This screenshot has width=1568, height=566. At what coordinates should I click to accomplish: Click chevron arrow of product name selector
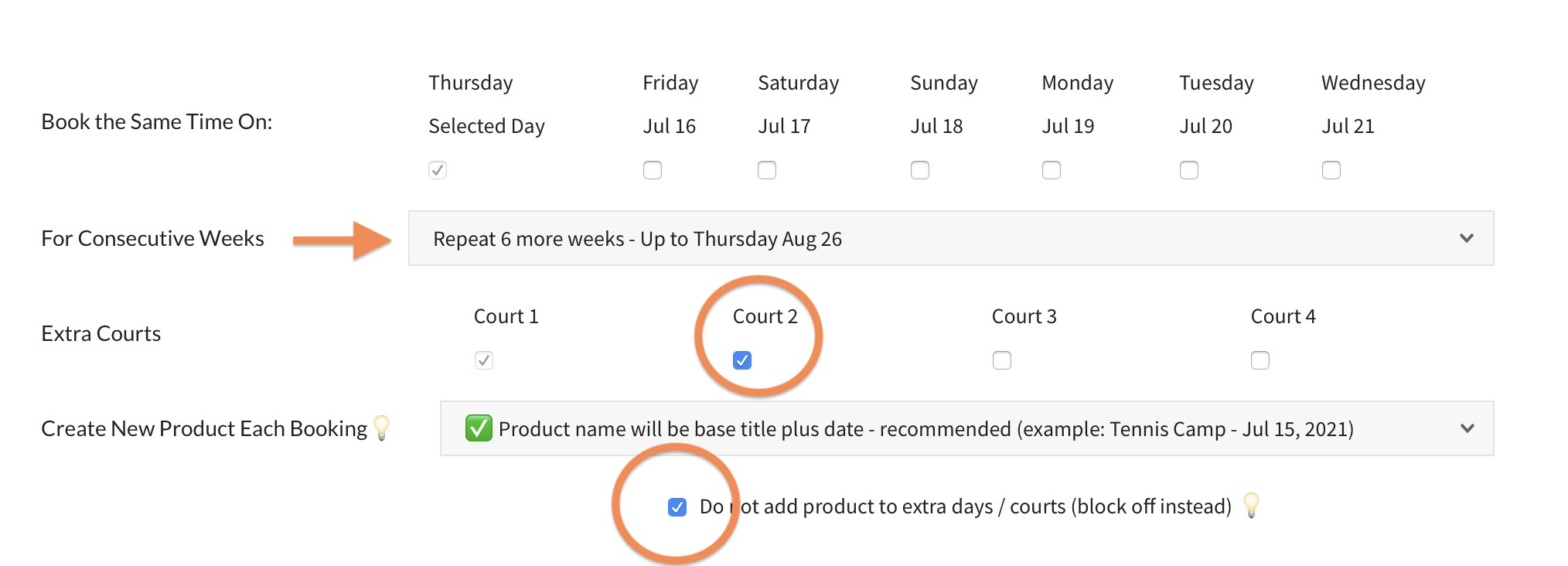point(1467,428)
